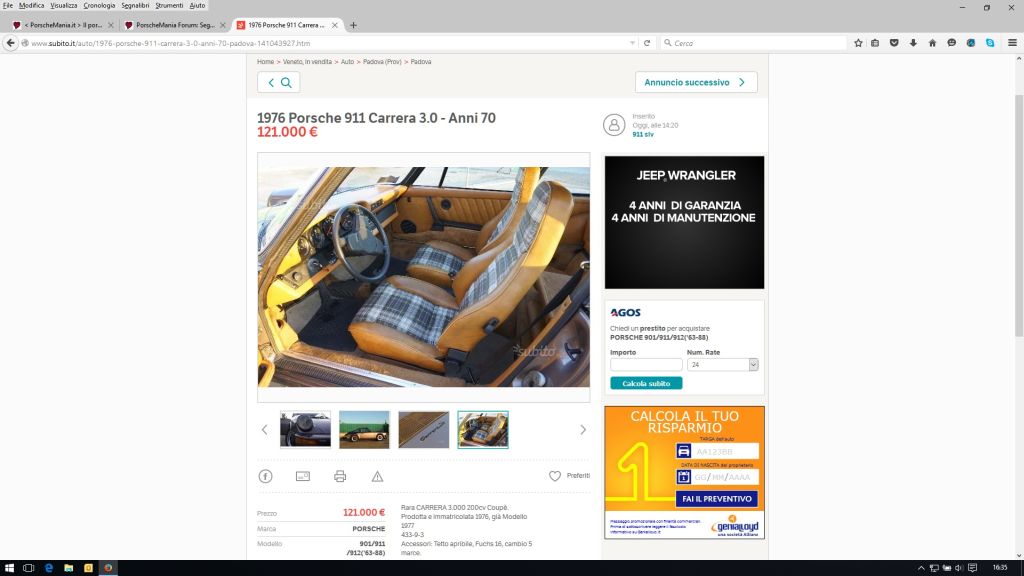The height and width of the screenshot is (576, 1024).
Task: Click the FAI IL PREVENTIVO button
Action: tap(716, 499)
